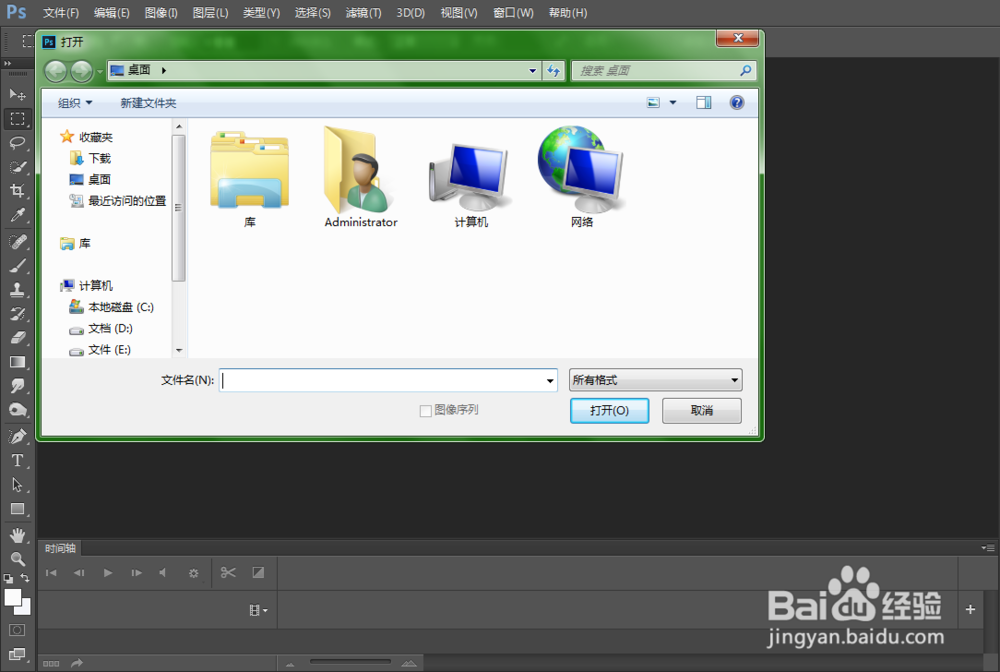Expand the 文件名 filename dropdown arrow
The image size is (1000, 672).
(x=550, y=380)
